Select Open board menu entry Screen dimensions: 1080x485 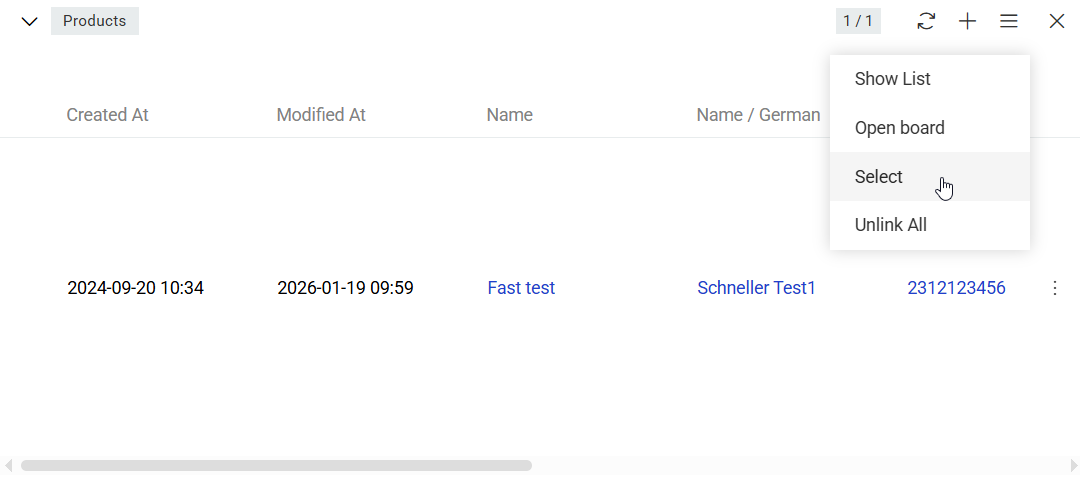[x=899, y=128]
